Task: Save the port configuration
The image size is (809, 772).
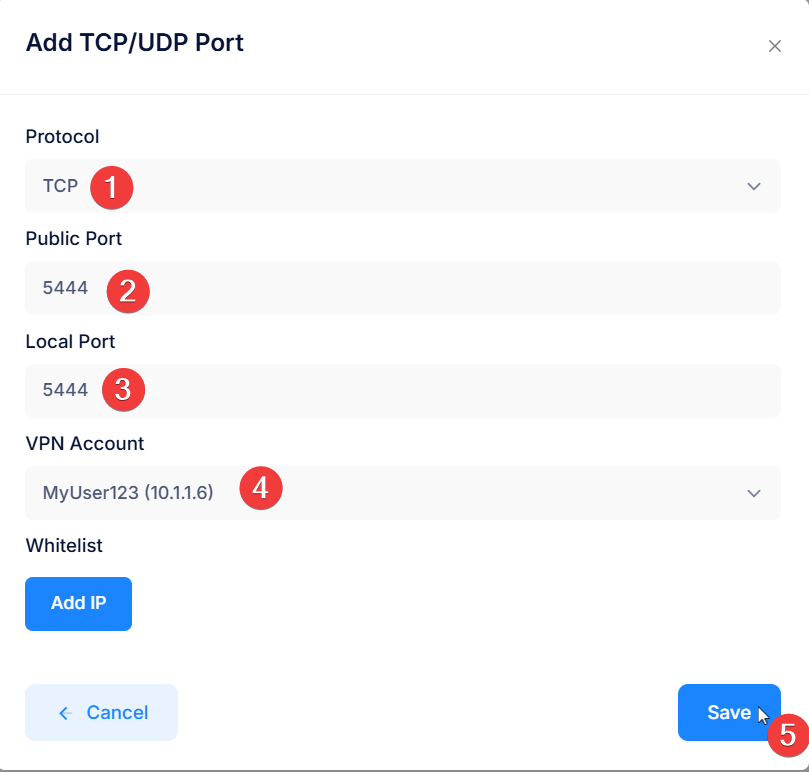Action: click(729, 713)
